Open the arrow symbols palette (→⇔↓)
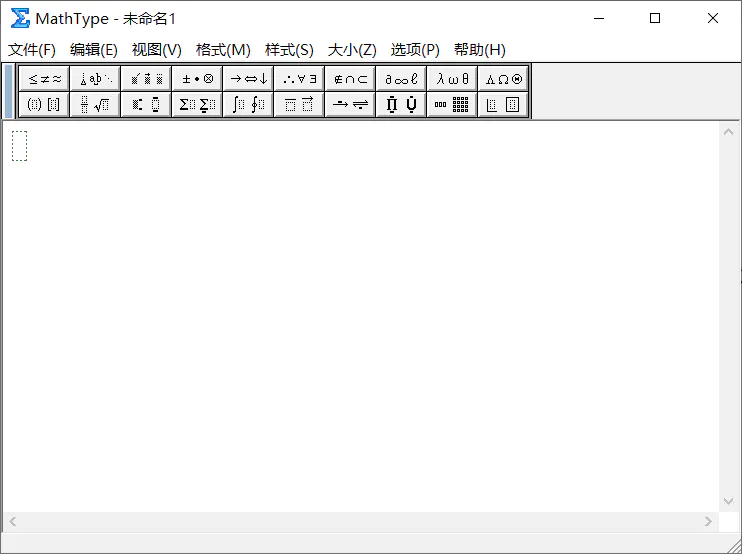This screenshot has height=554, width=742. coord(249,79)
